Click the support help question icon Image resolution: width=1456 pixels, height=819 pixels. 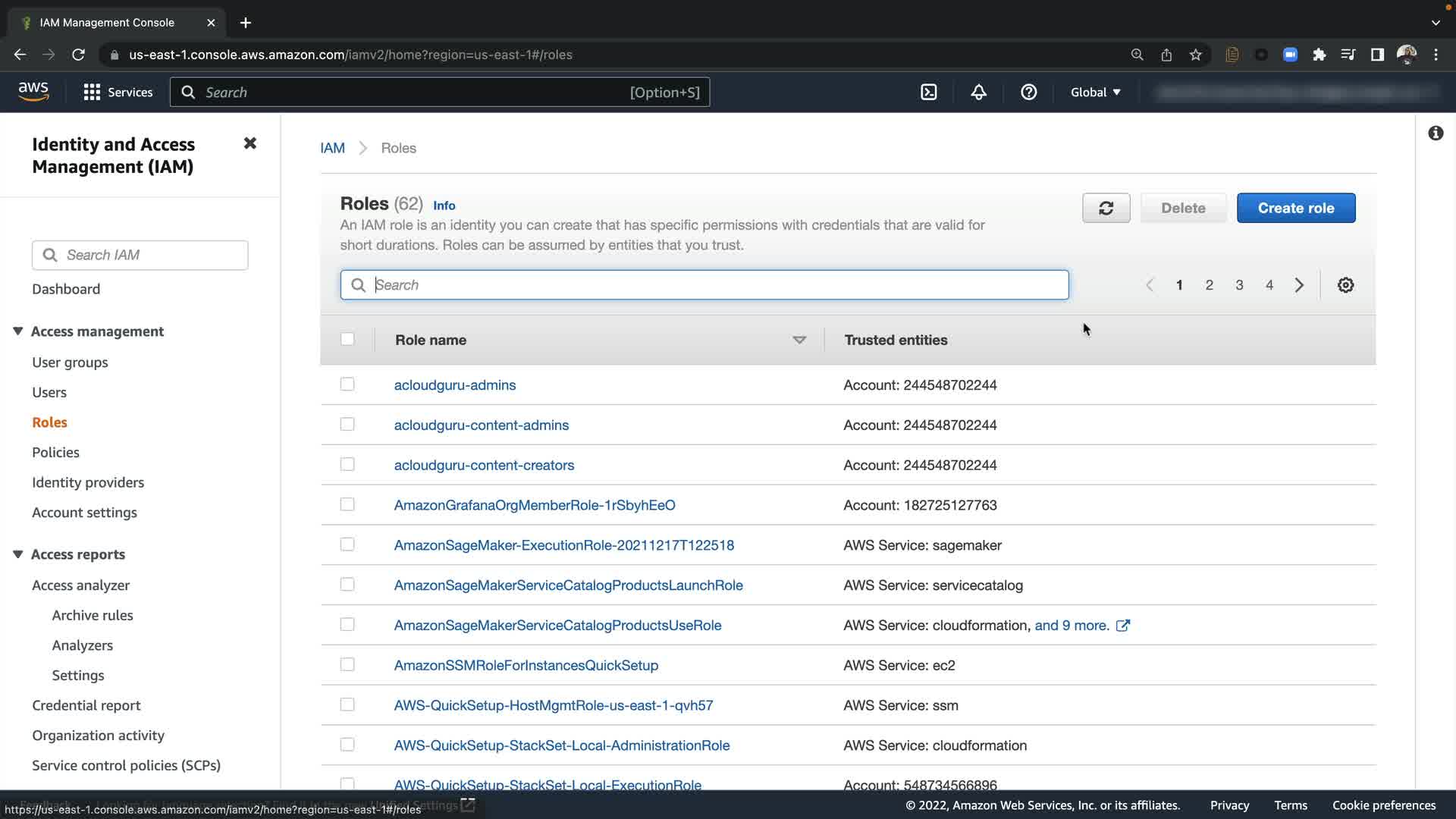(1028, 93)
